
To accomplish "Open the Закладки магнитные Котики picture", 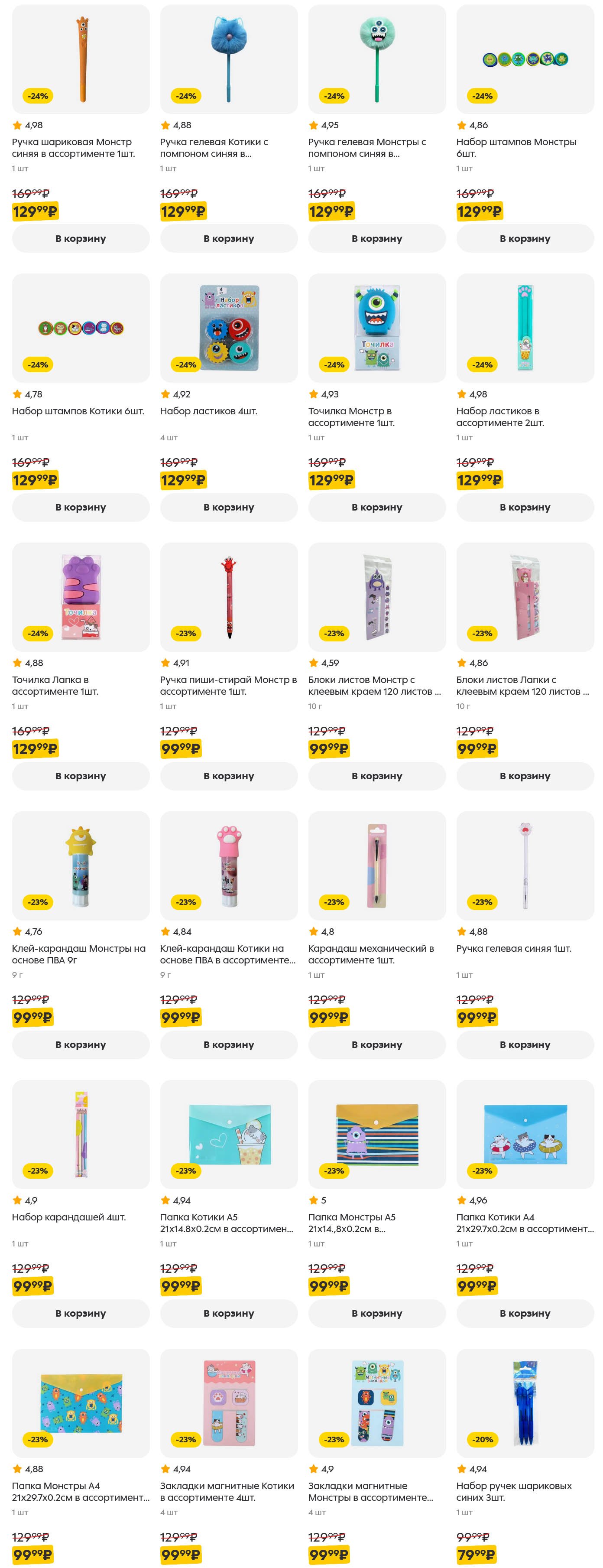I will (x=229, y=1402).
